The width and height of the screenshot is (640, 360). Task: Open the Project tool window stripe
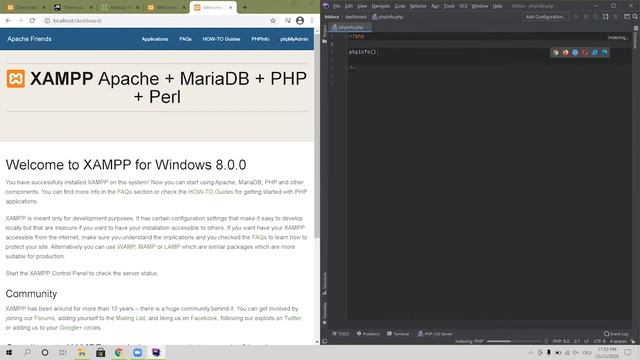(x=325, y=35)
